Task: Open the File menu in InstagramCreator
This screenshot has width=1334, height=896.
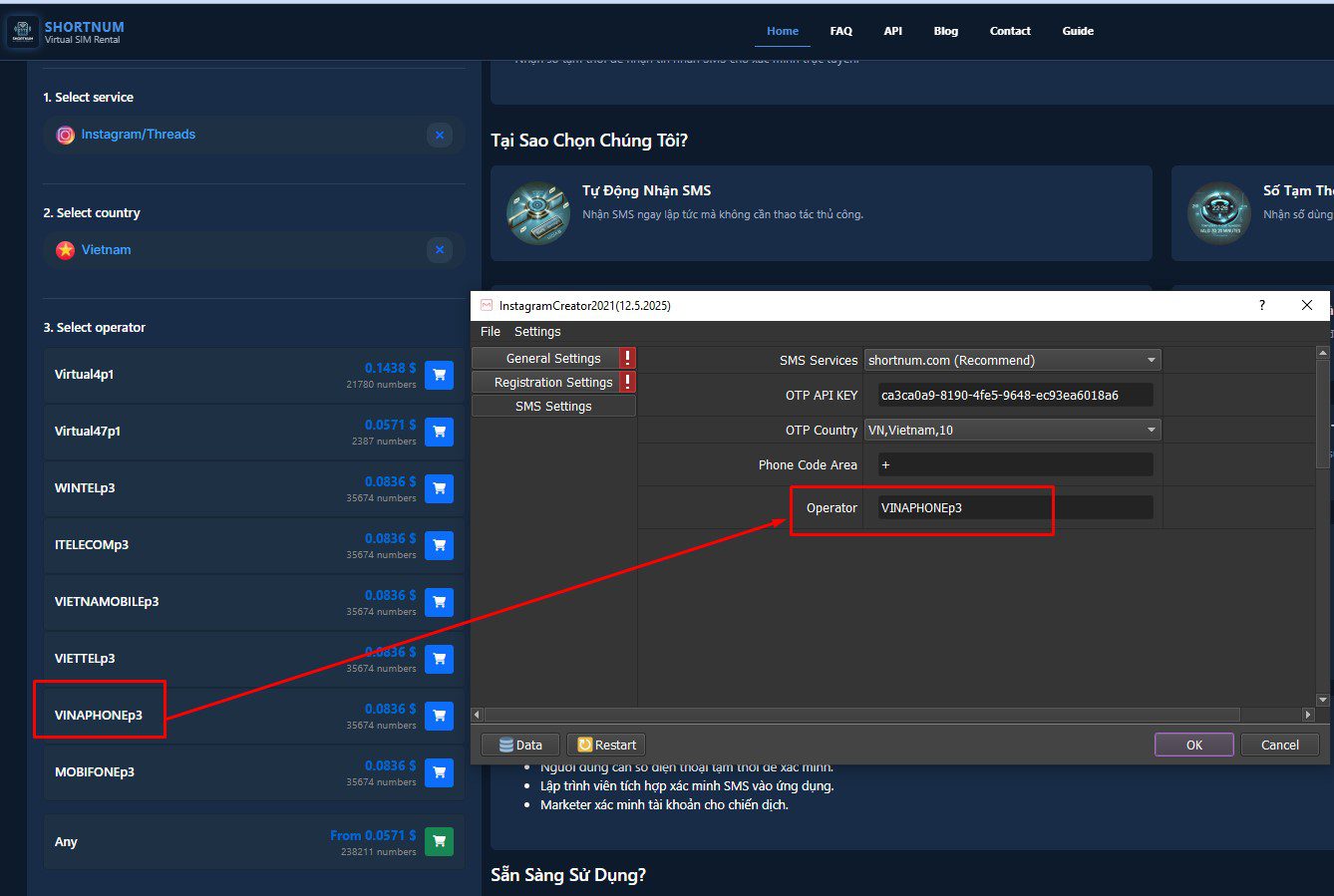Action: (x=491, y=332)
